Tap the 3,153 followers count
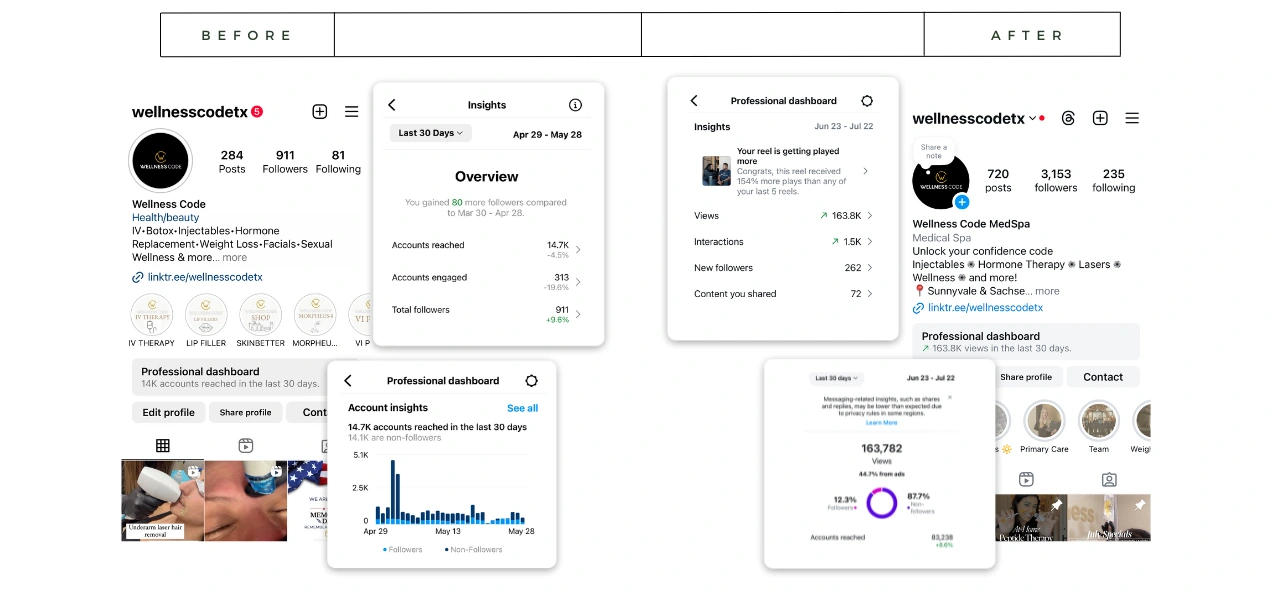Image resolution: width=1280 pixels, height=600 pixels. (1056, 180)
